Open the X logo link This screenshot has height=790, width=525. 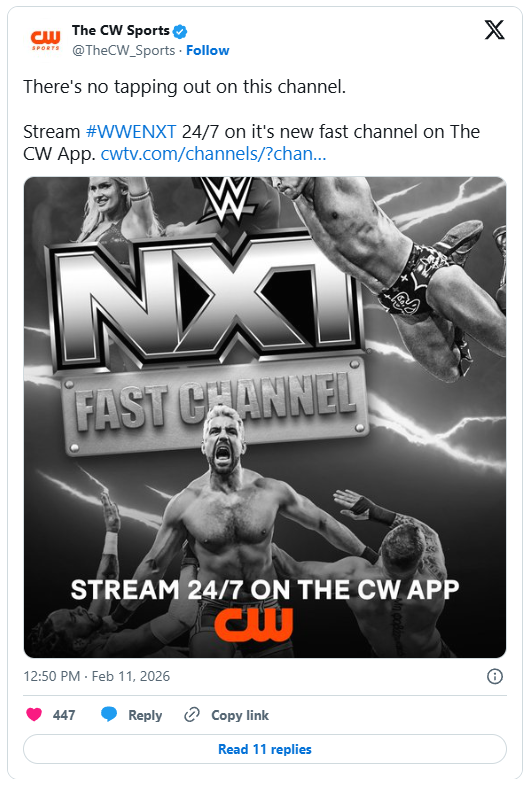coord(494,30)
